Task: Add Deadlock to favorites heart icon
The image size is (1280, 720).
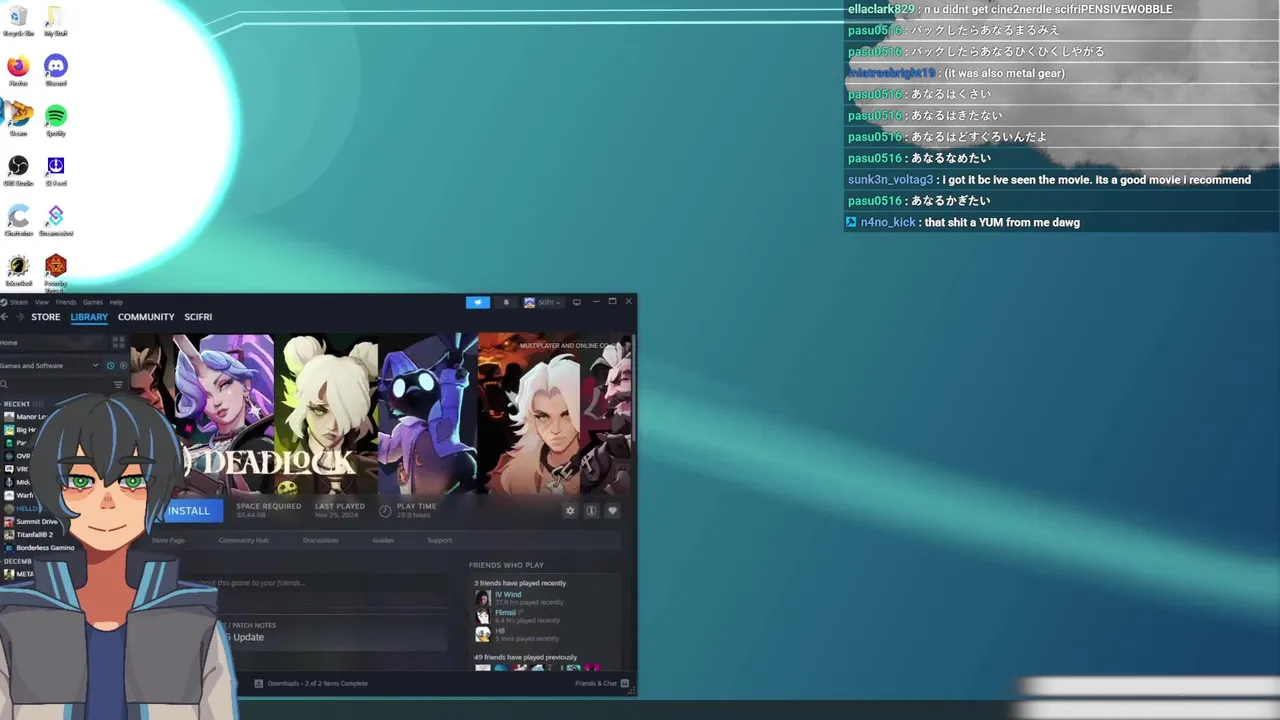Action: click(612, 511)
